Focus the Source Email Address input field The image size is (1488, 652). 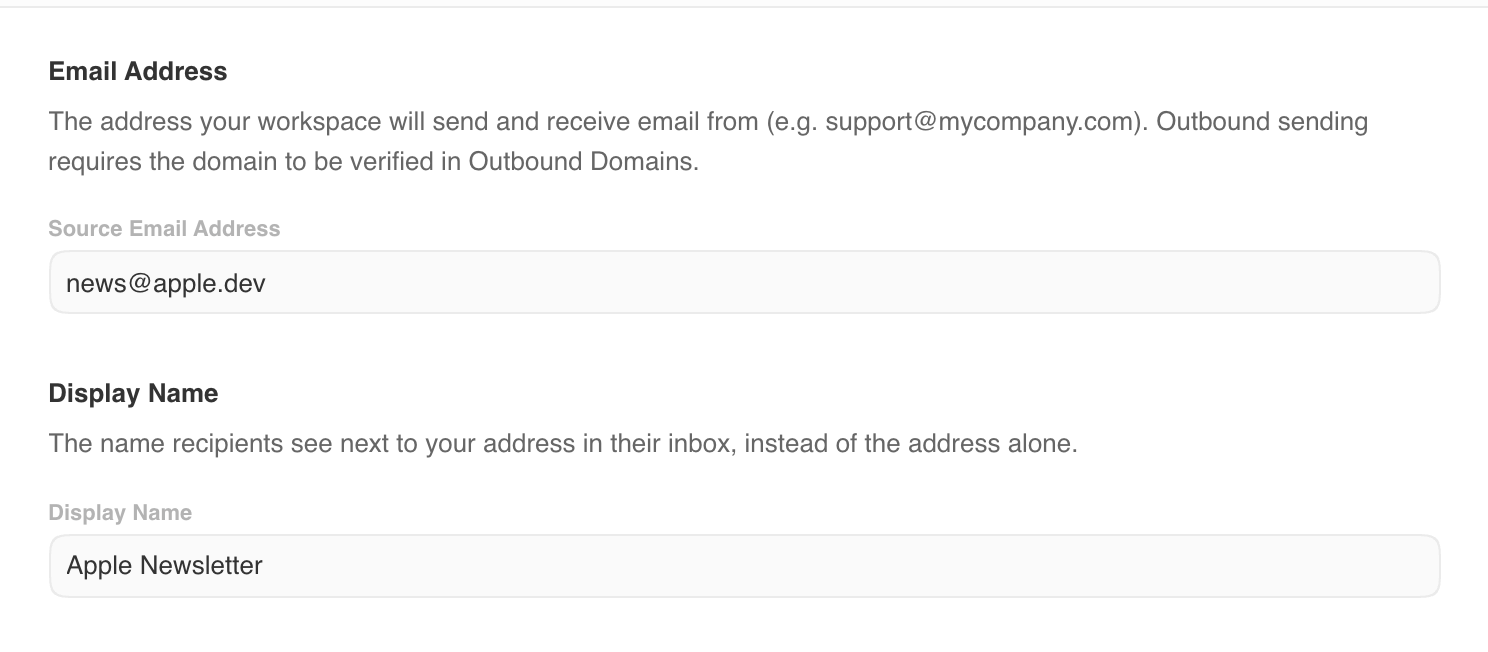click(744, 282)
